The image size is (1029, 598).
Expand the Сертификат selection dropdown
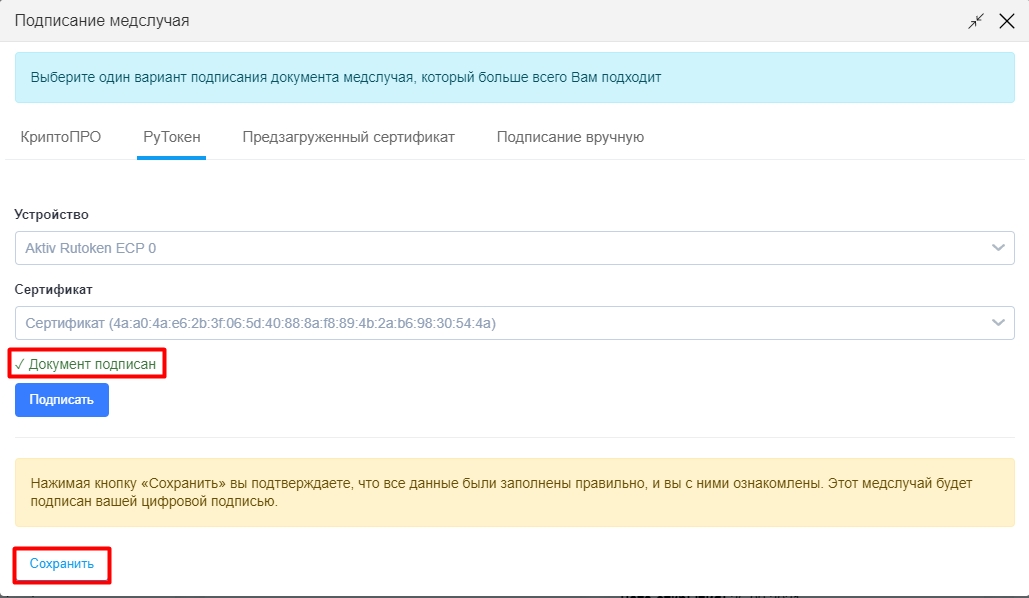[514, 323]
